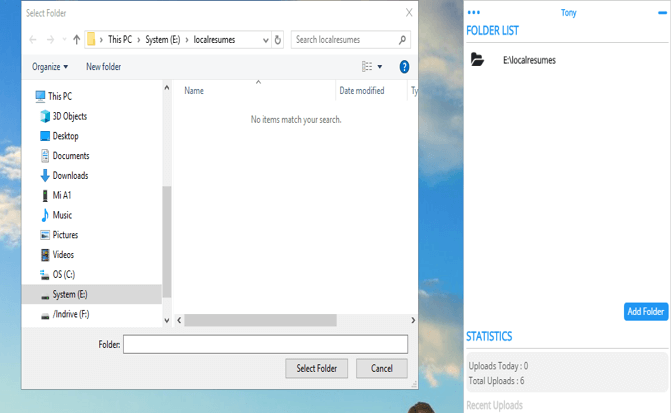Select the Music folder in sidebar

pos(62,215)
